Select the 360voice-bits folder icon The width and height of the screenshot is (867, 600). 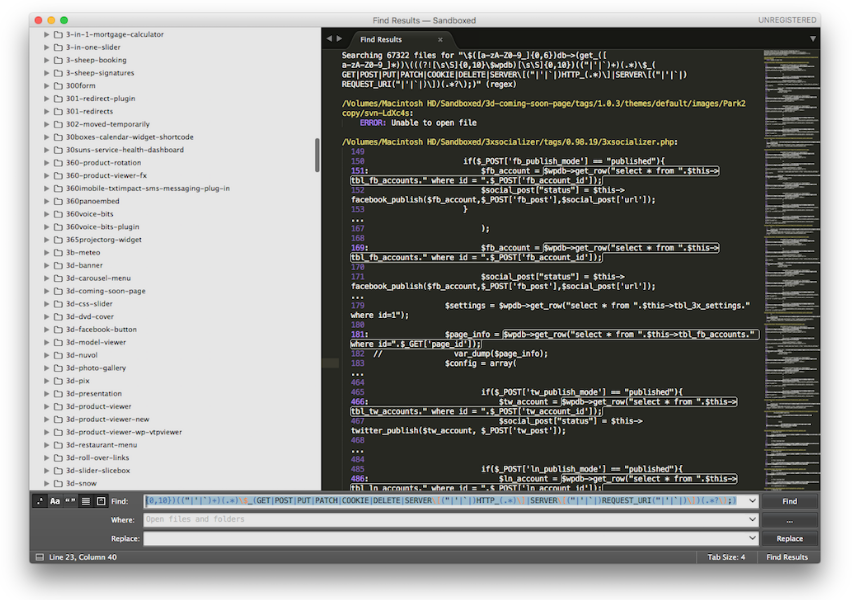click(58, 214)
